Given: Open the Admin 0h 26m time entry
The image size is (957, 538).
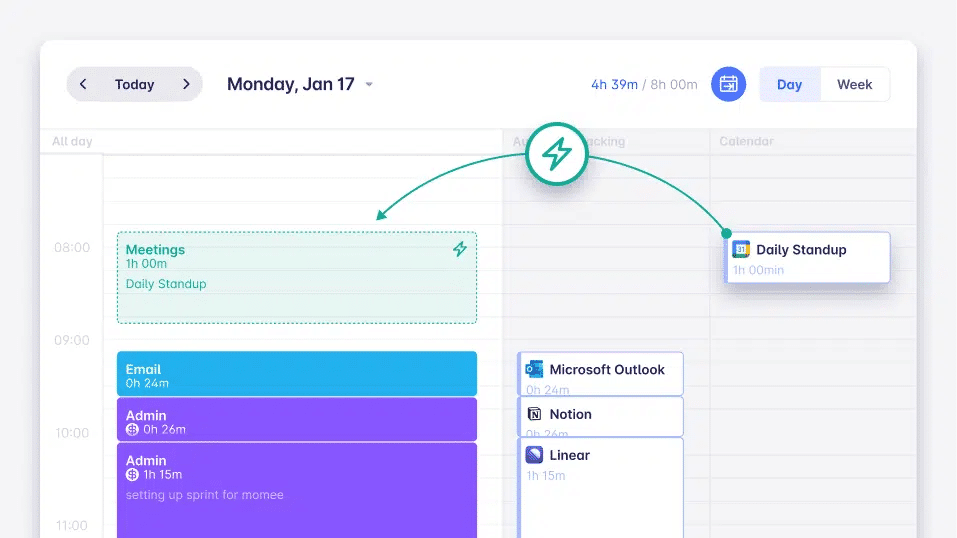Looking at the screenshot, I should 297,420.
